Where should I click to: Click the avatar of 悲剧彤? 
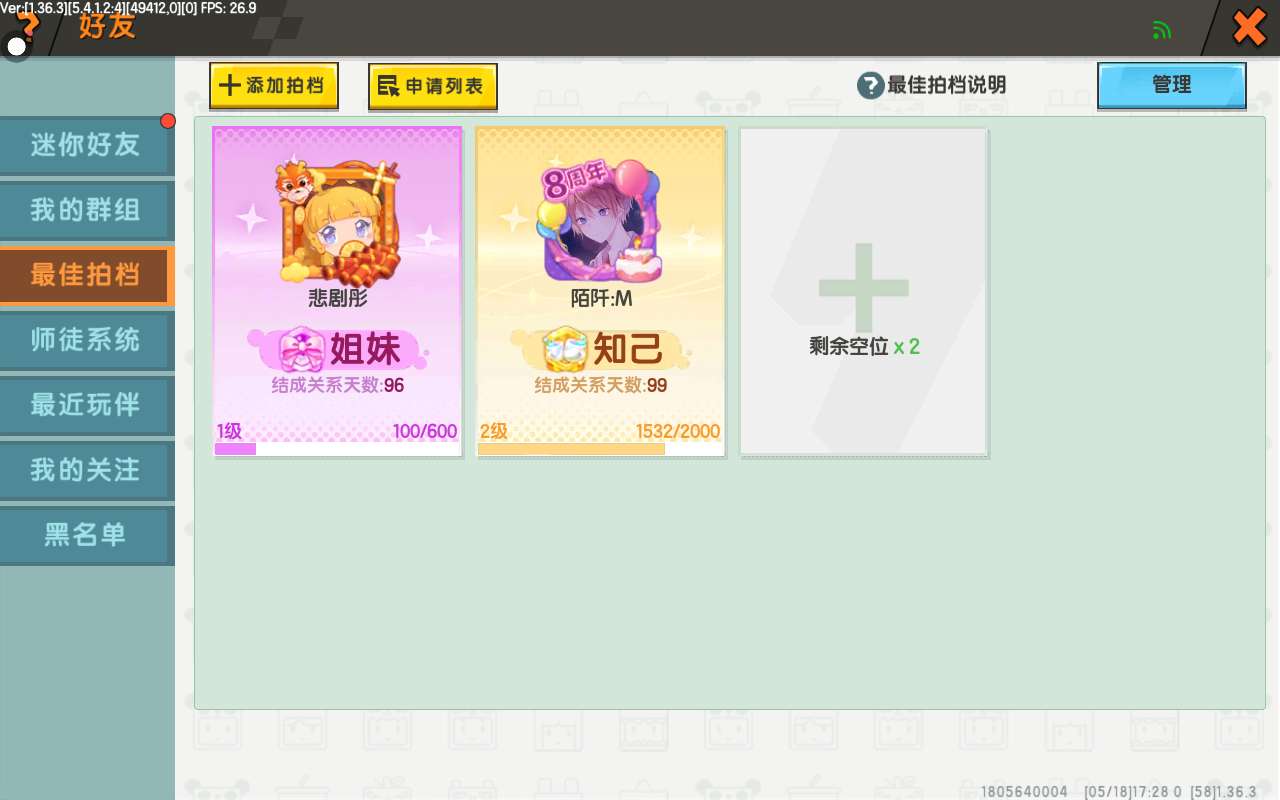coord(337,224)
